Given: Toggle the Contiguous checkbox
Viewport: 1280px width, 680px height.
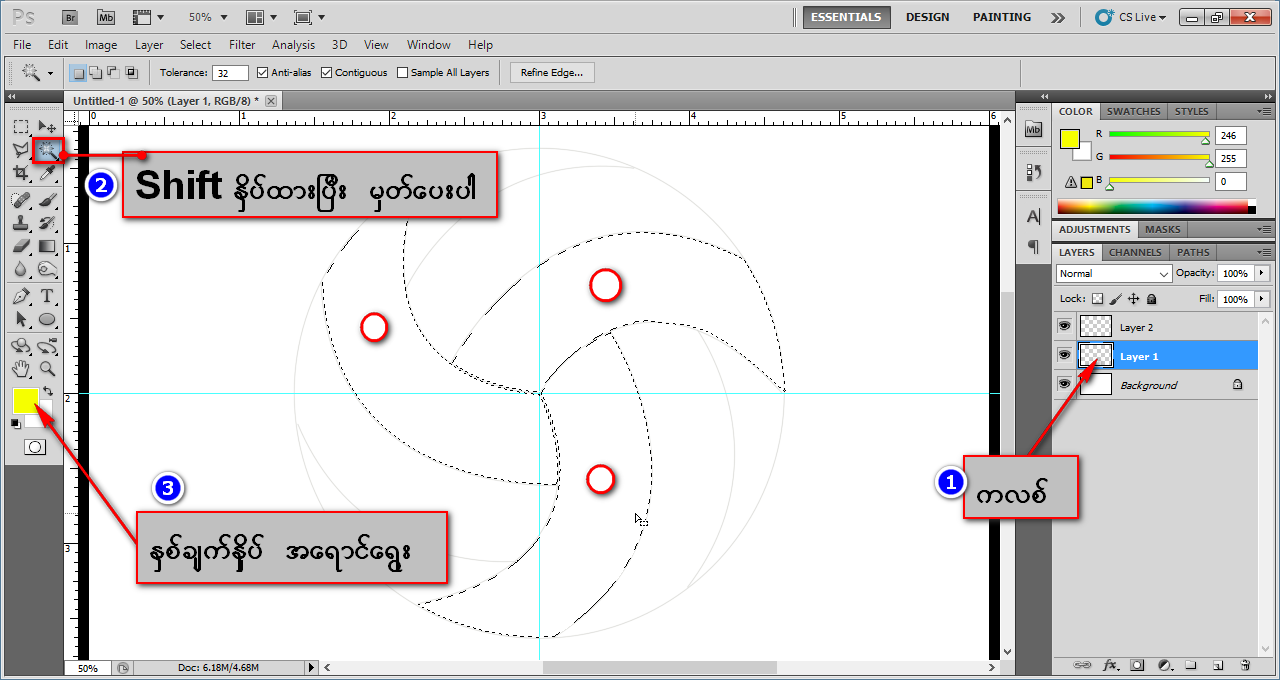Looking at the screenshot, I should (x=327, y=73).
